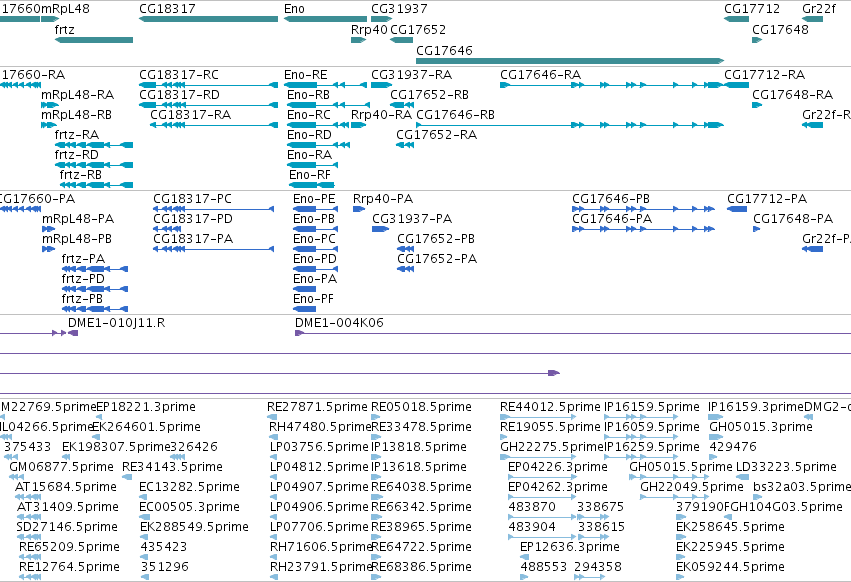The height and width of the screenshot is (582, 851).
Task: Select transcript label "CG17646-RB"
Action: click(x=455, y=115)
